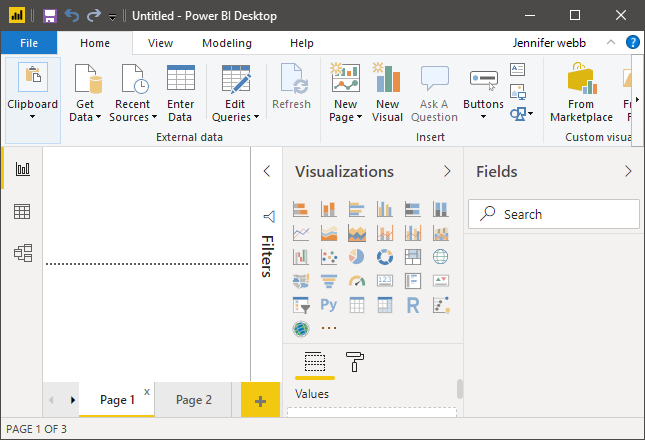Click the Save icon in title bar
645x440 pixels.
tap(50, 16)
